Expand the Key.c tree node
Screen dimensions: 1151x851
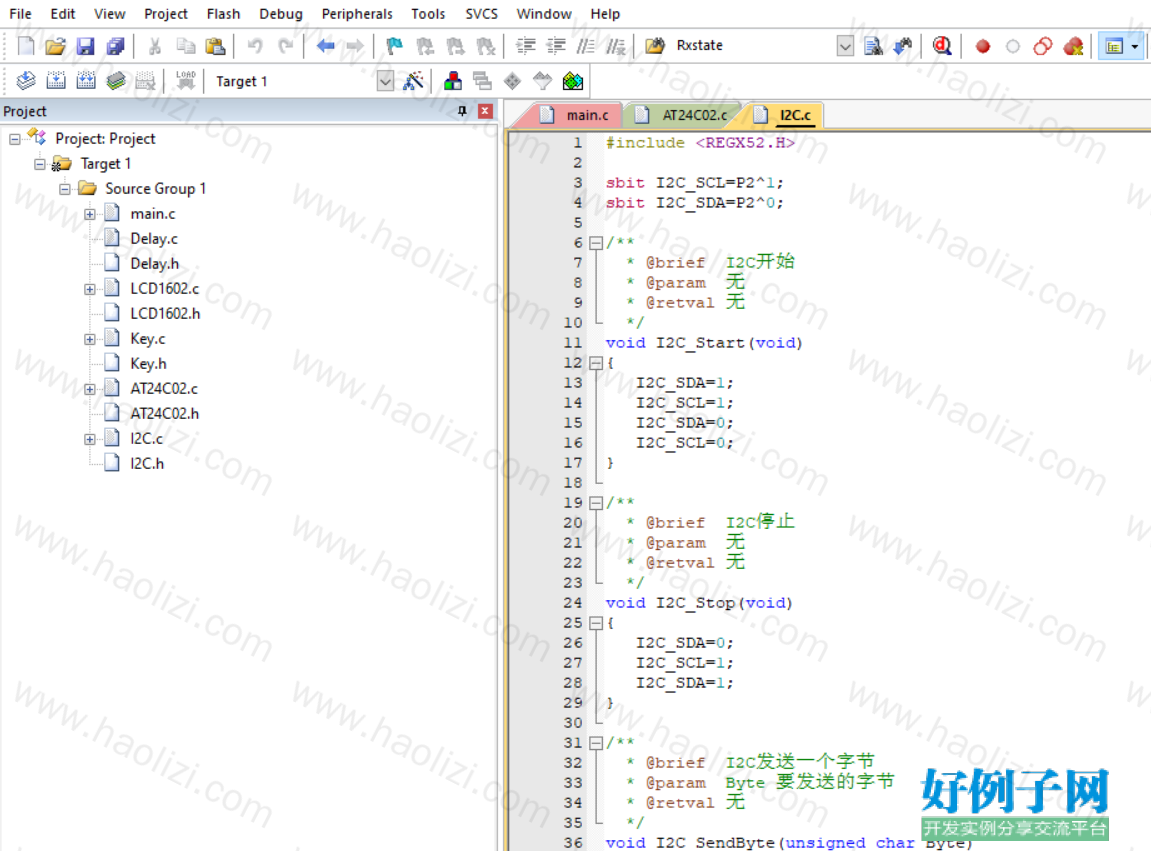(90, 338)
